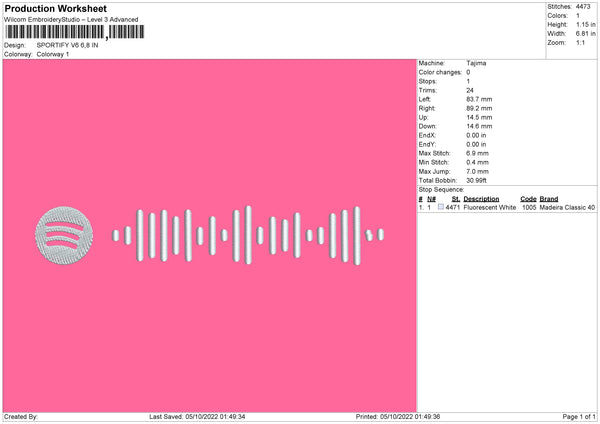
Task: Click the last short bar of the waveform
Action: (x=380, y=235)
